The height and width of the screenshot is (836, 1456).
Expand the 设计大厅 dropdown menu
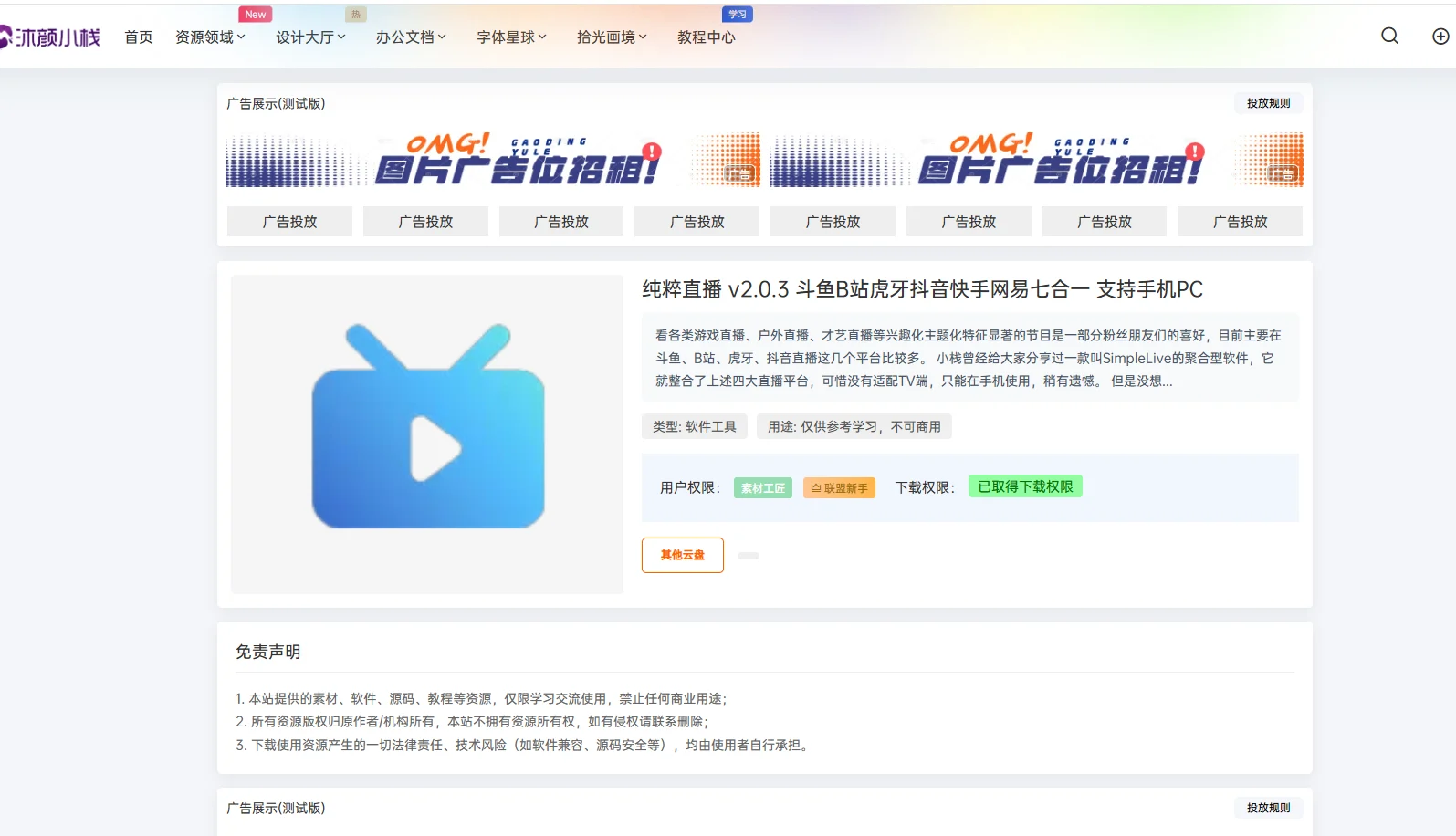point(310,37)
